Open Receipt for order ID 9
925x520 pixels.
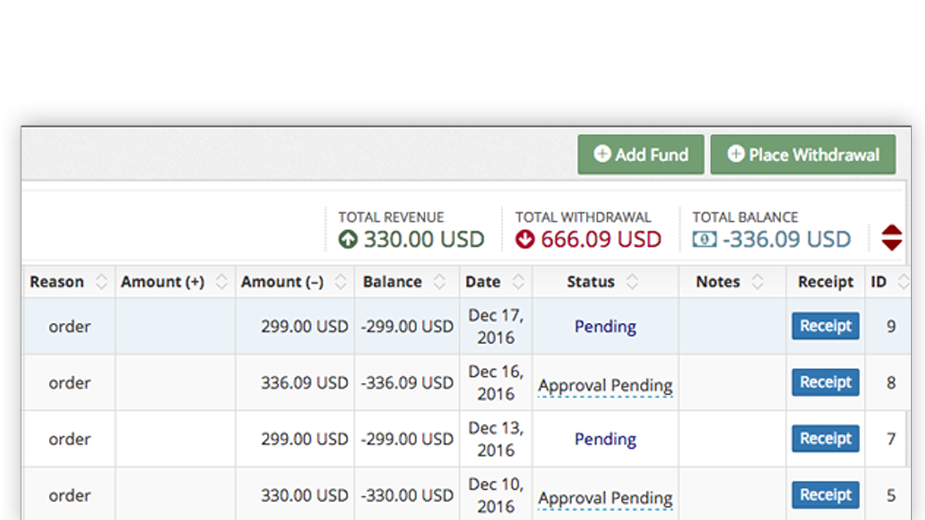click(x=825, y=326)
